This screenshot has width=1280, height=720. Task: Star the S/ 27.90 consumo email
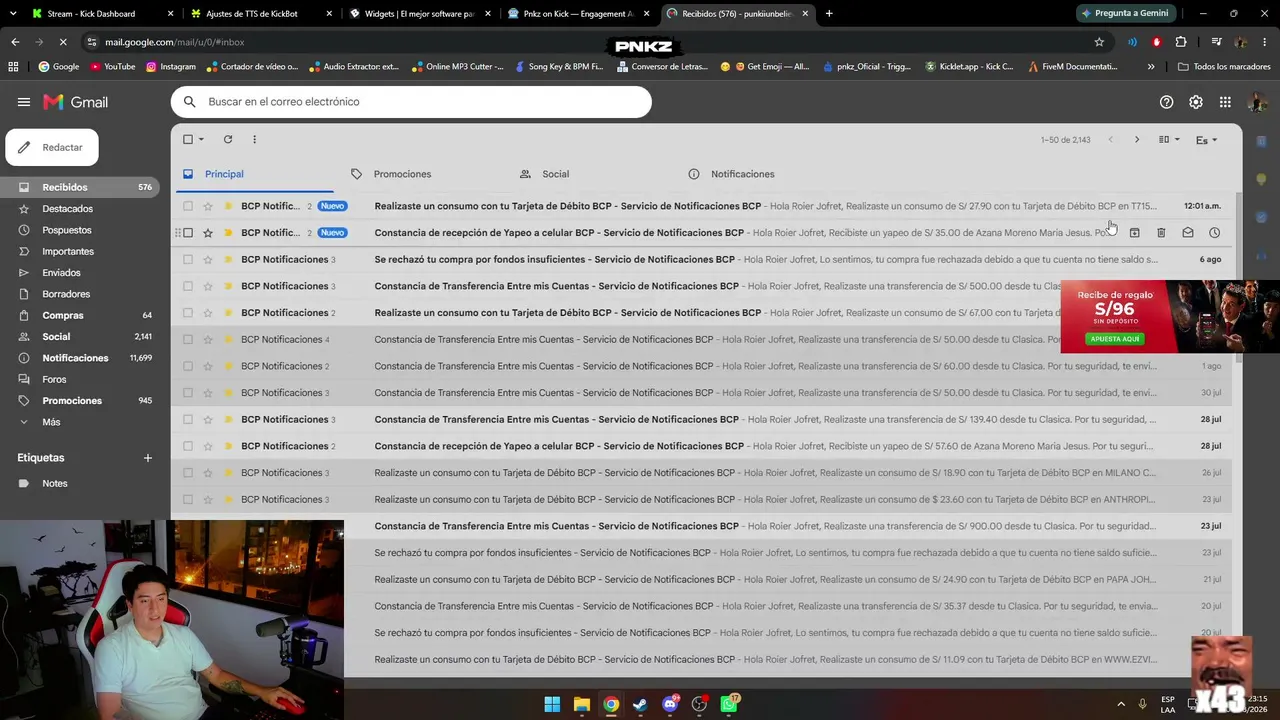(208, 206)
